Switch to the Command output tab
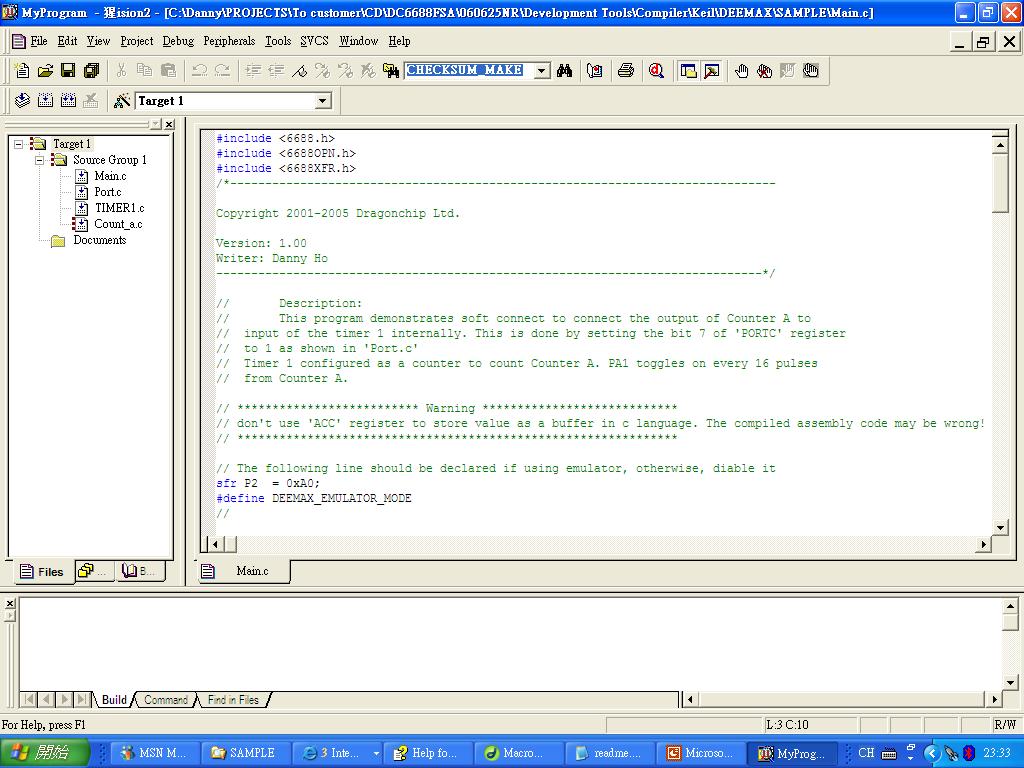This screenshot has height=768, width=1024. click(x=166, y=699)
